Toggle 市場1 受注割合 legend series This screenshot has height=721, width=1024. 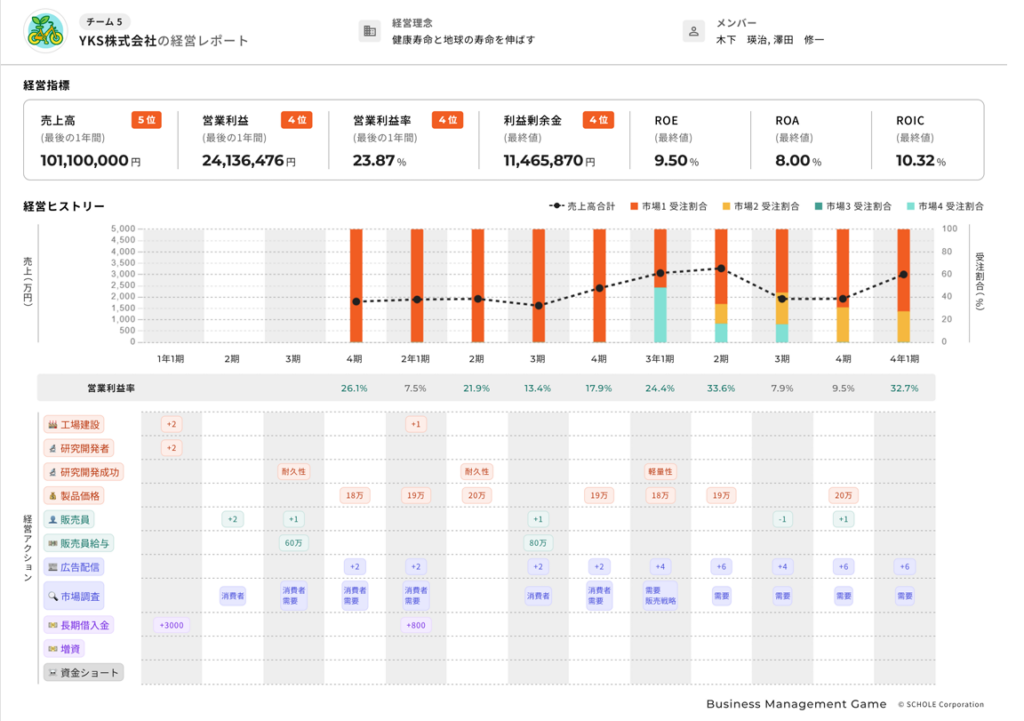click(669, 206)
